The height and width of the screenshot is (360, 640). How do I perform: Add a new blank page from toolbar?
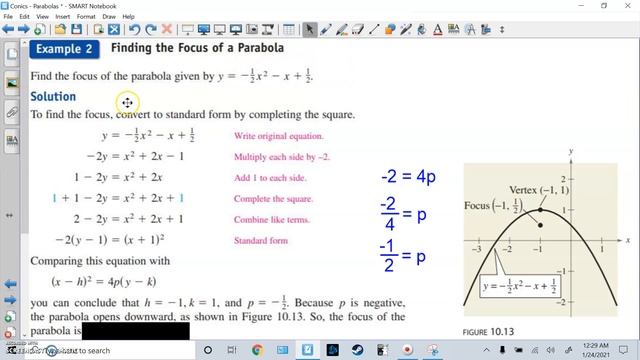(39, 29)
